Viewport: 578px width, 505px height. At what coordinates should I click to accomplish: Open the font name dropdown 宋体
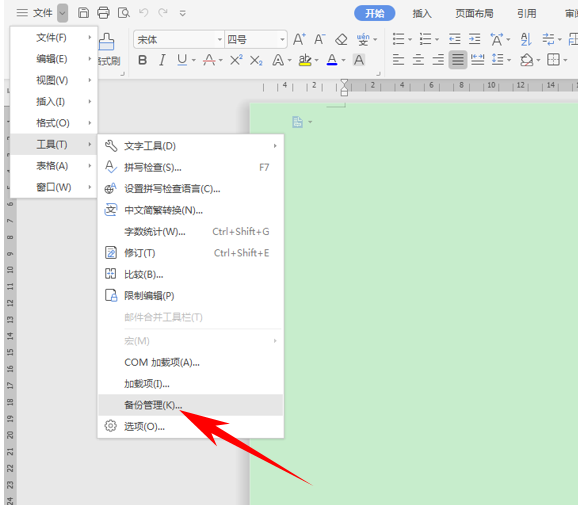point(179,39)
